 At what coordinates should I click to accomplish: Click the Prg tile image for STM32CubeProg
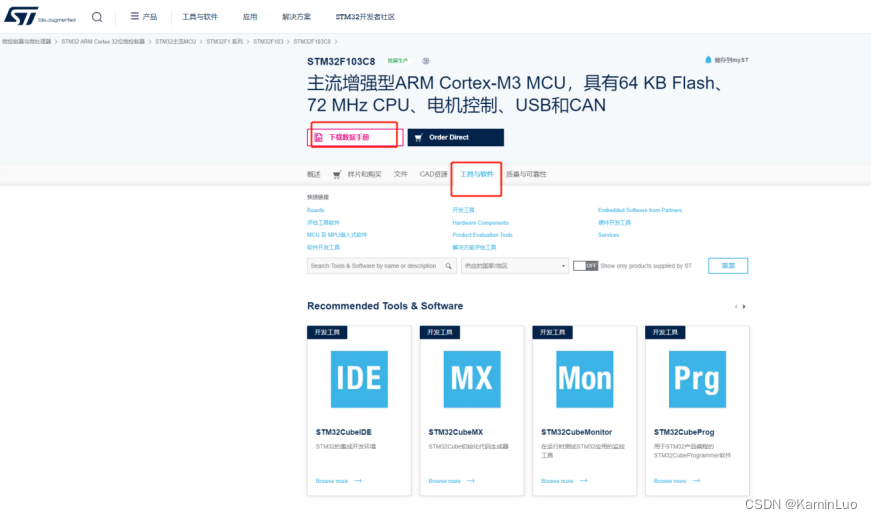coord(697,379)
